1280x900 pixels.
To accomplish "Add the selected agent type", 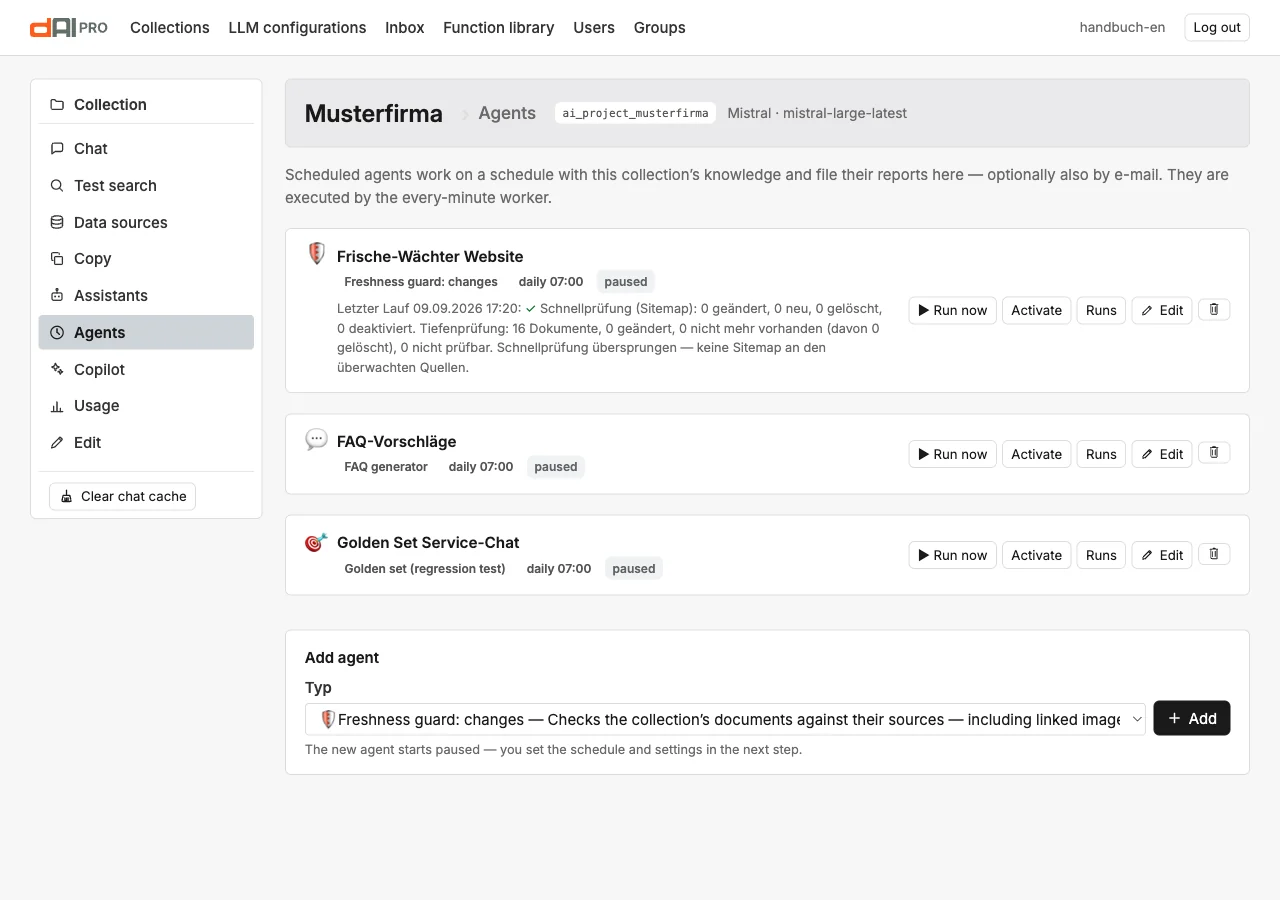I will [x=1192, y=718].
